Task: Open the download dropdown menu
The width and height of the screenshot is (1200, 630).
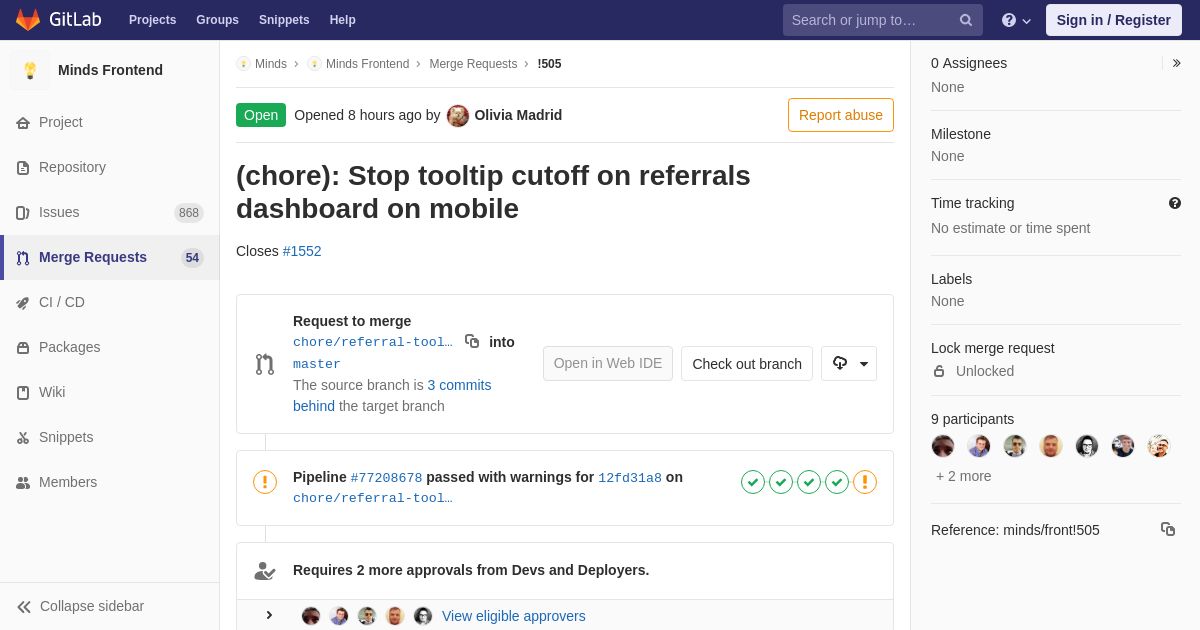Action: (x=849, y=364)
